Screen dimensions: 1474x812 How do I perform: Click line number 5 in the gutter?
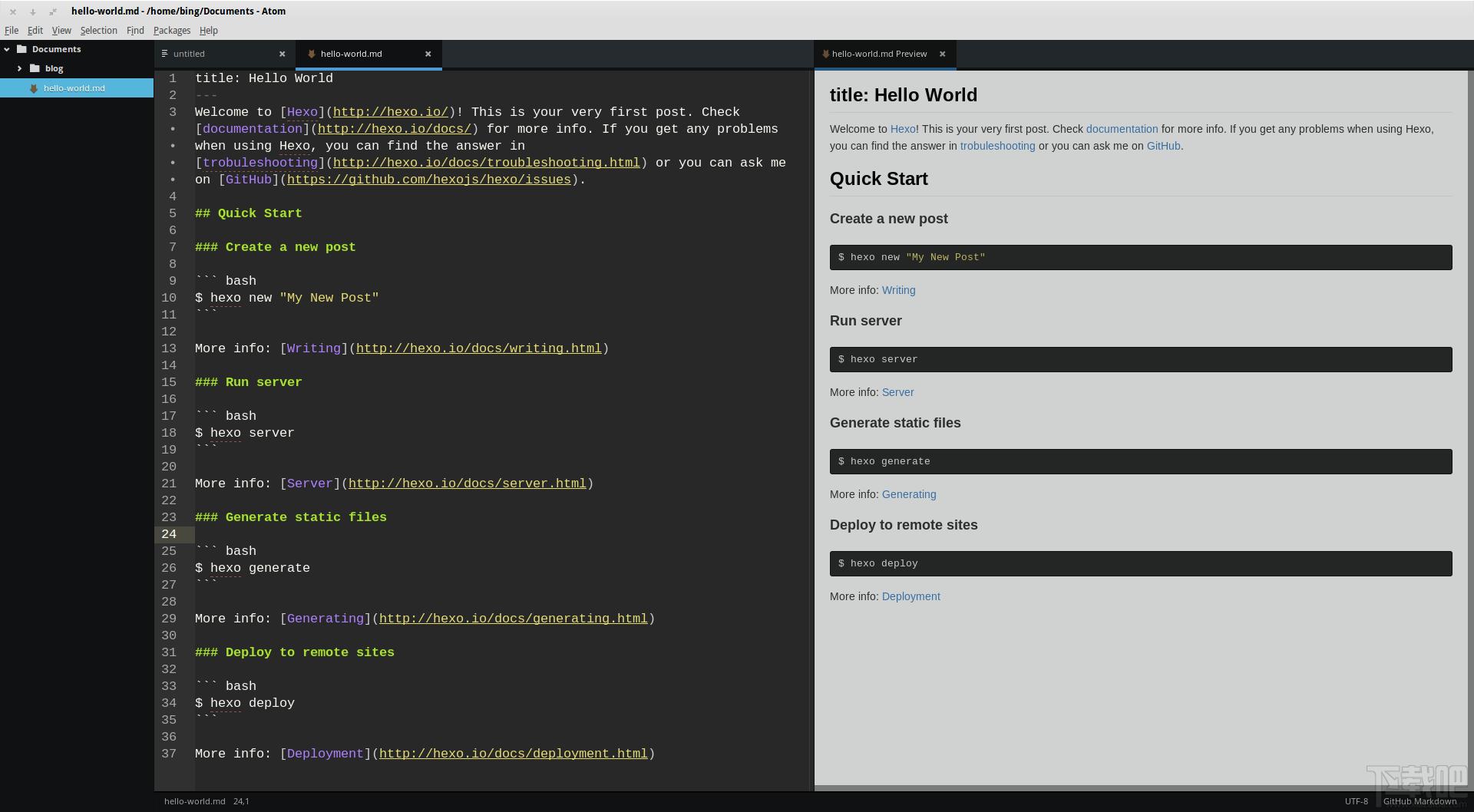(x=173, y=213)
